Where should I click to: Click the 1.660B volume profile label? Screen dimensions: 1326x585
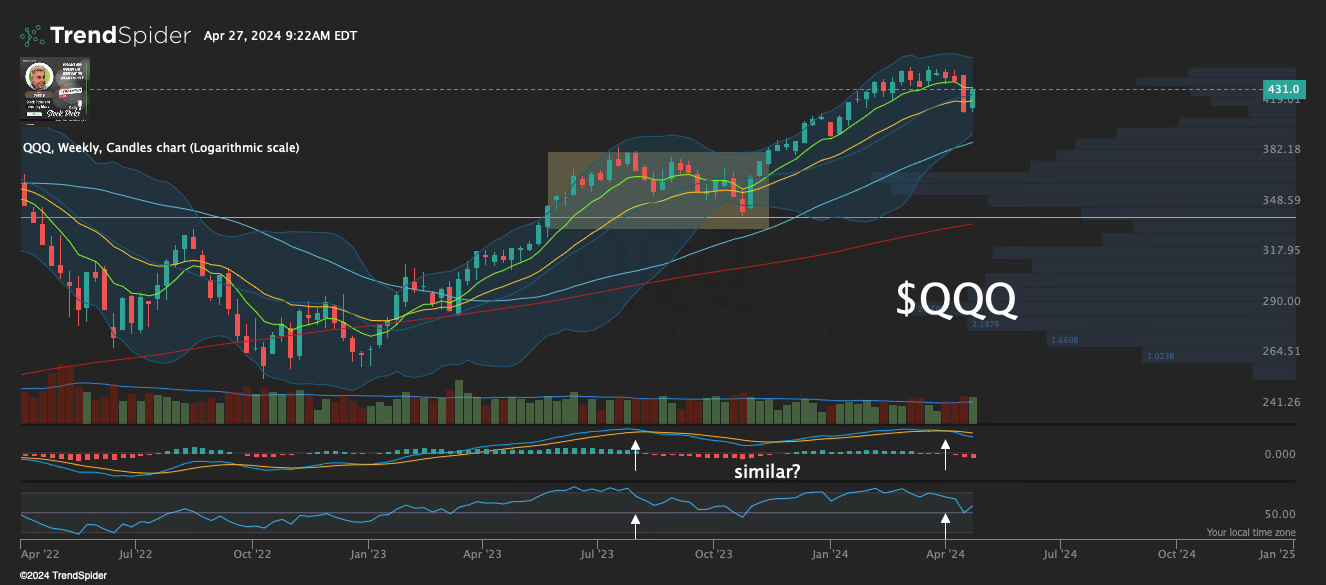coord(1063,341)
